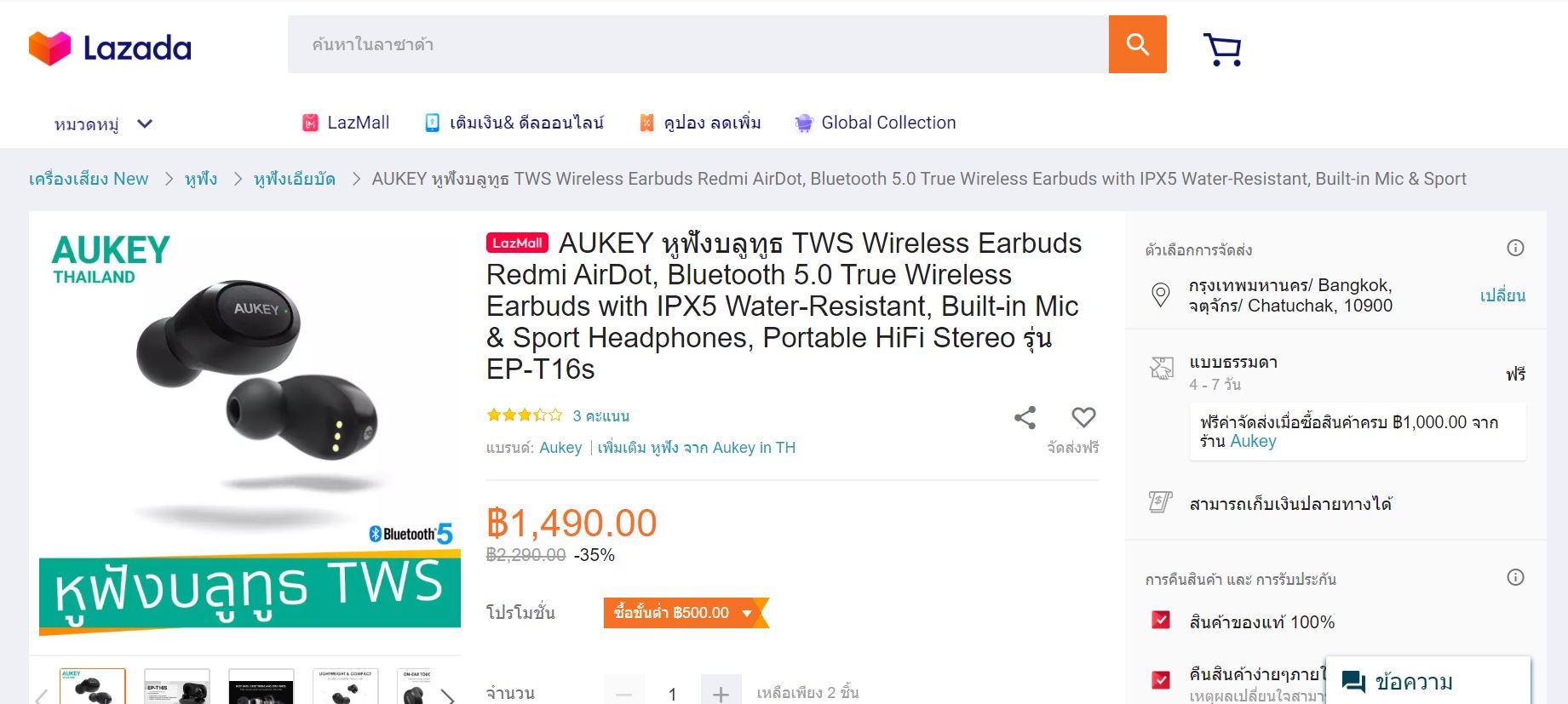1568x704 pixels.
Task: Expand the ฿500.00 minimum purchase promotion dropdown
Action: coord(747,613)
